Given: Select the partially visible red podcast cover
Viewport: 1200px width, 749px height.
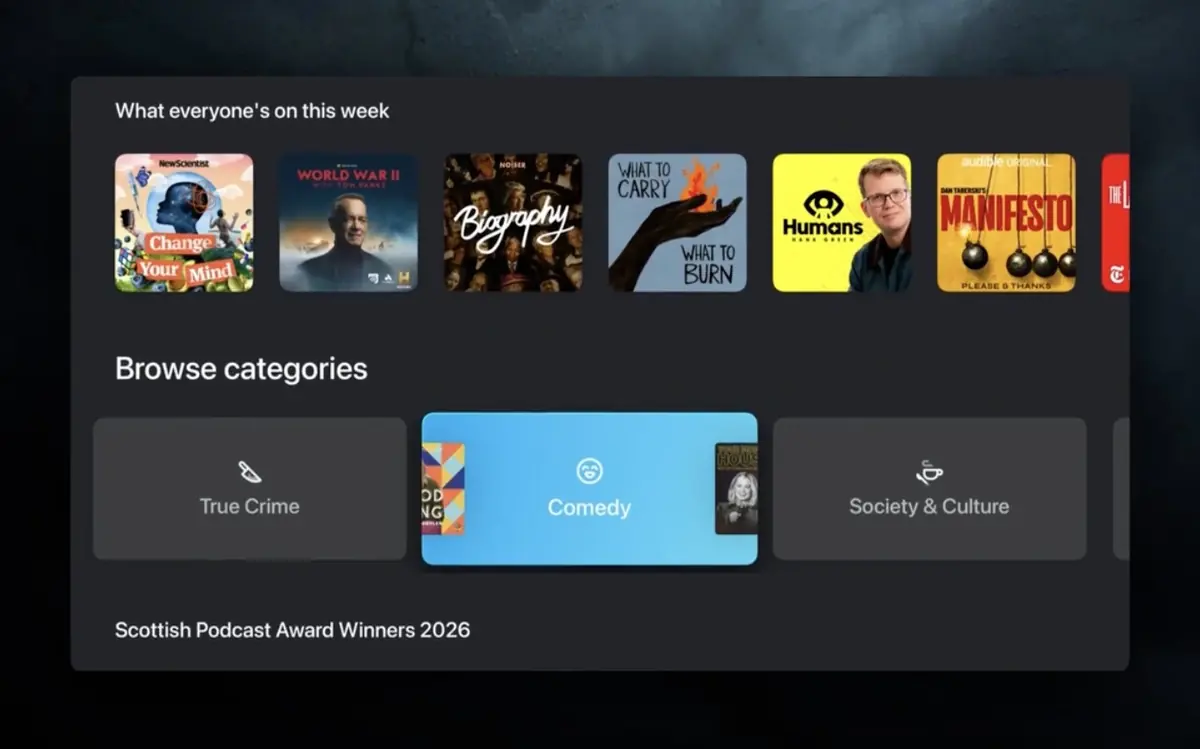Looking at the screenshot, I should coord(1115,222).
